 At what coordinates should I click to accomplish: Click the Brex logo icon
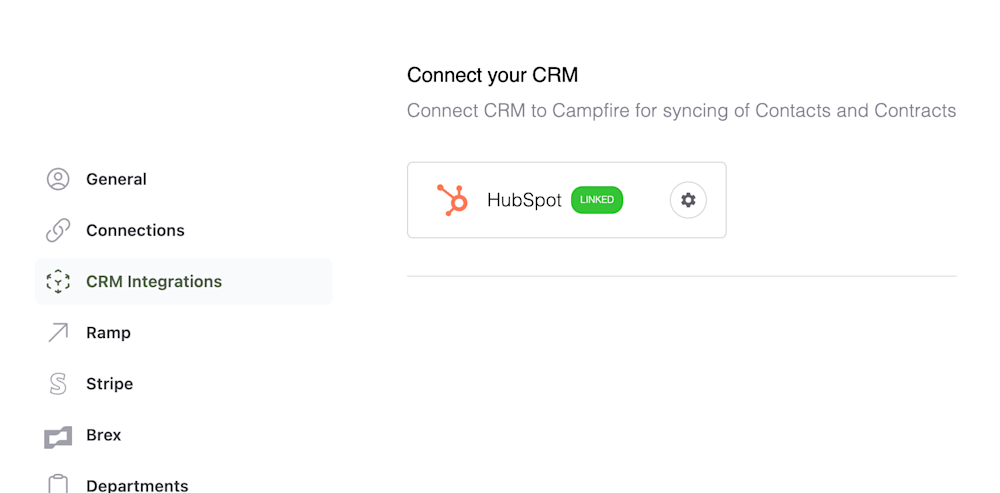(58, 437)
